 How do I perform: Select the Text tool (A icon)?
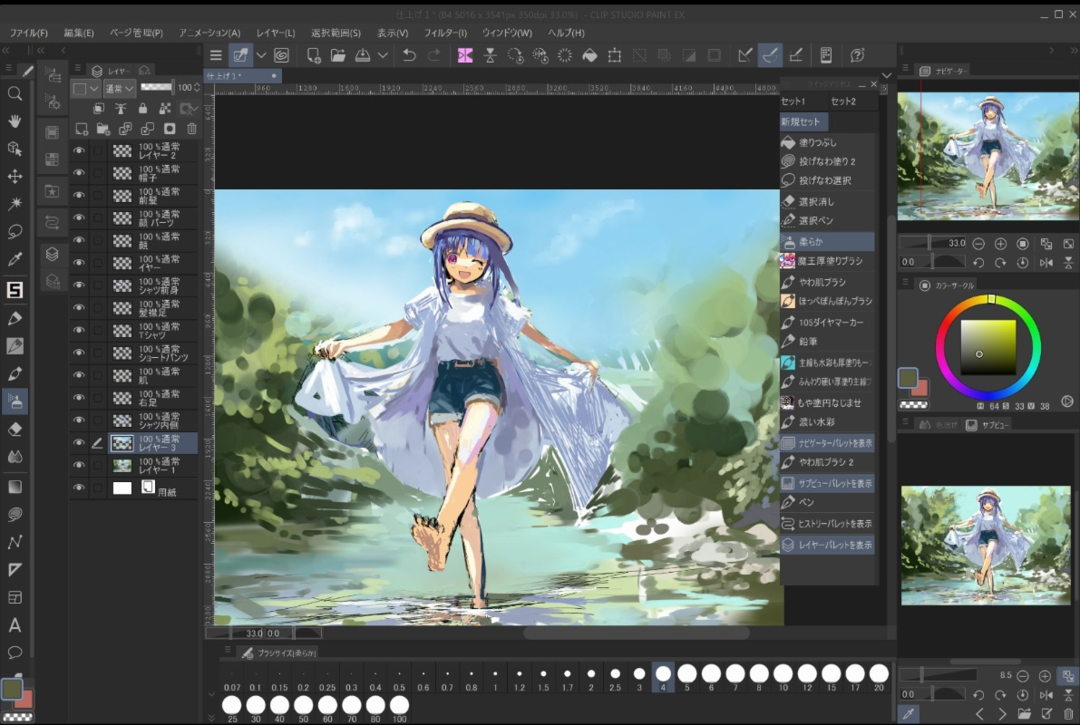tap(15, 625)
